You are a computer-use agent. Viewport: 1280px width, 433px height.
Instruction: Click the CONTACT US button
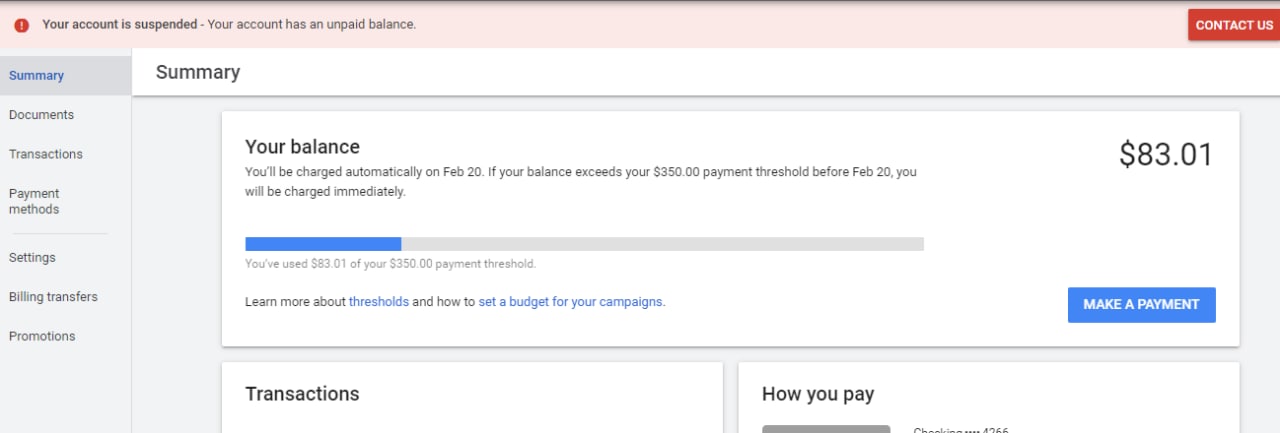tap(1234, 25)
